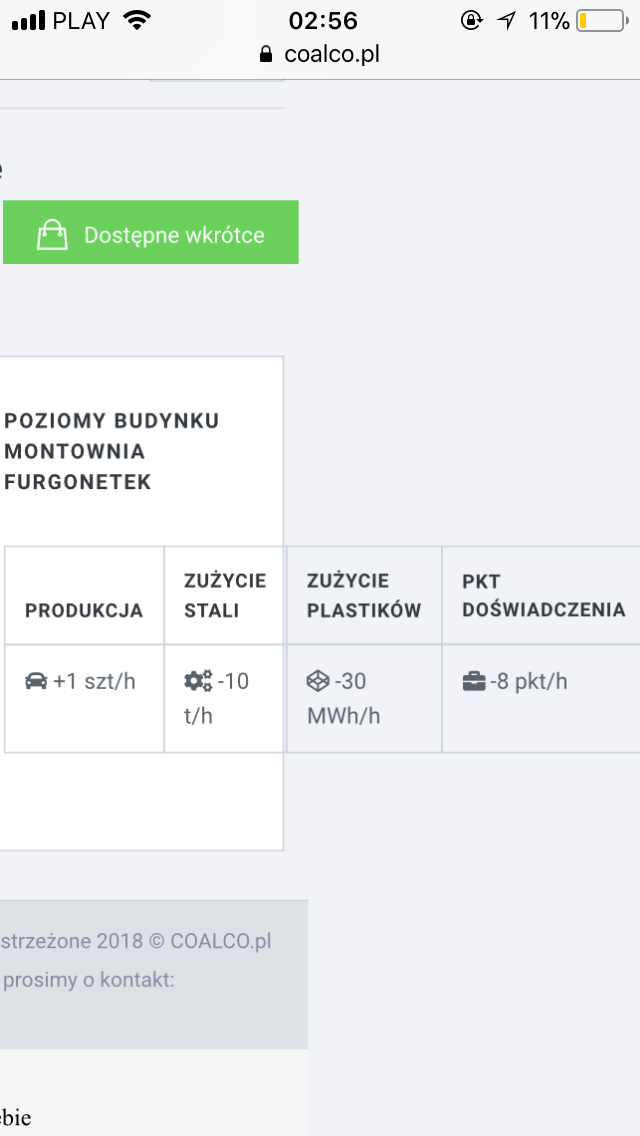Click the ZUŻYCIE STALI column header

225,596
